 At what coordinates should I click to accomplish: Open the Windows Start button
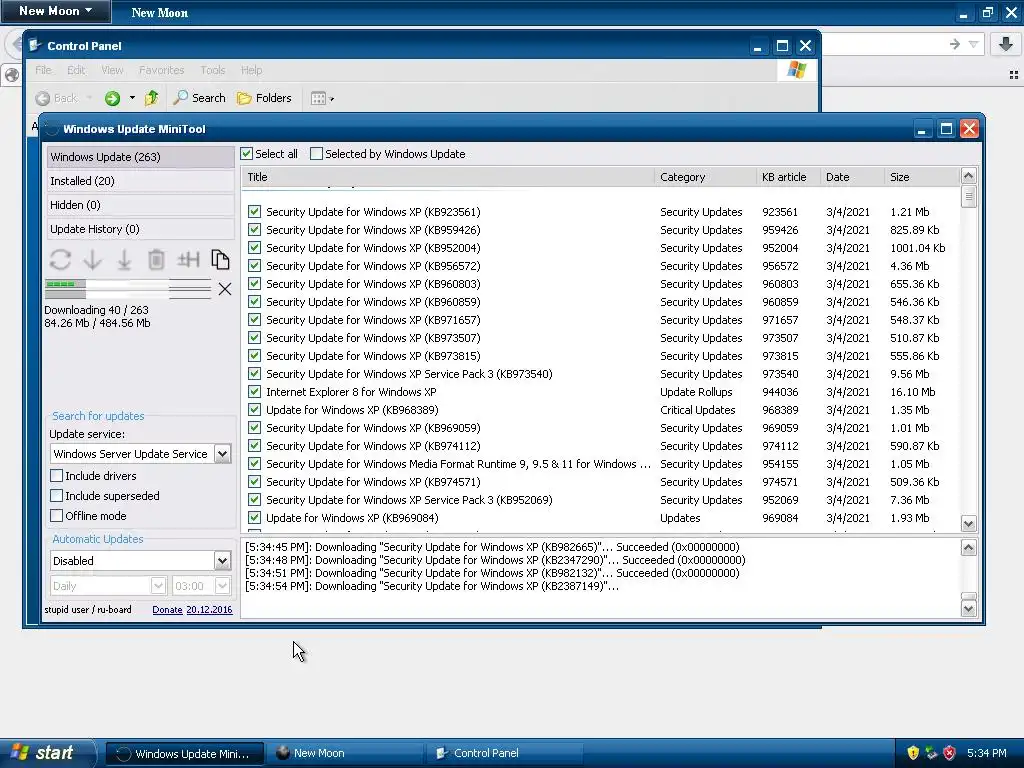(x=47, y=753)
